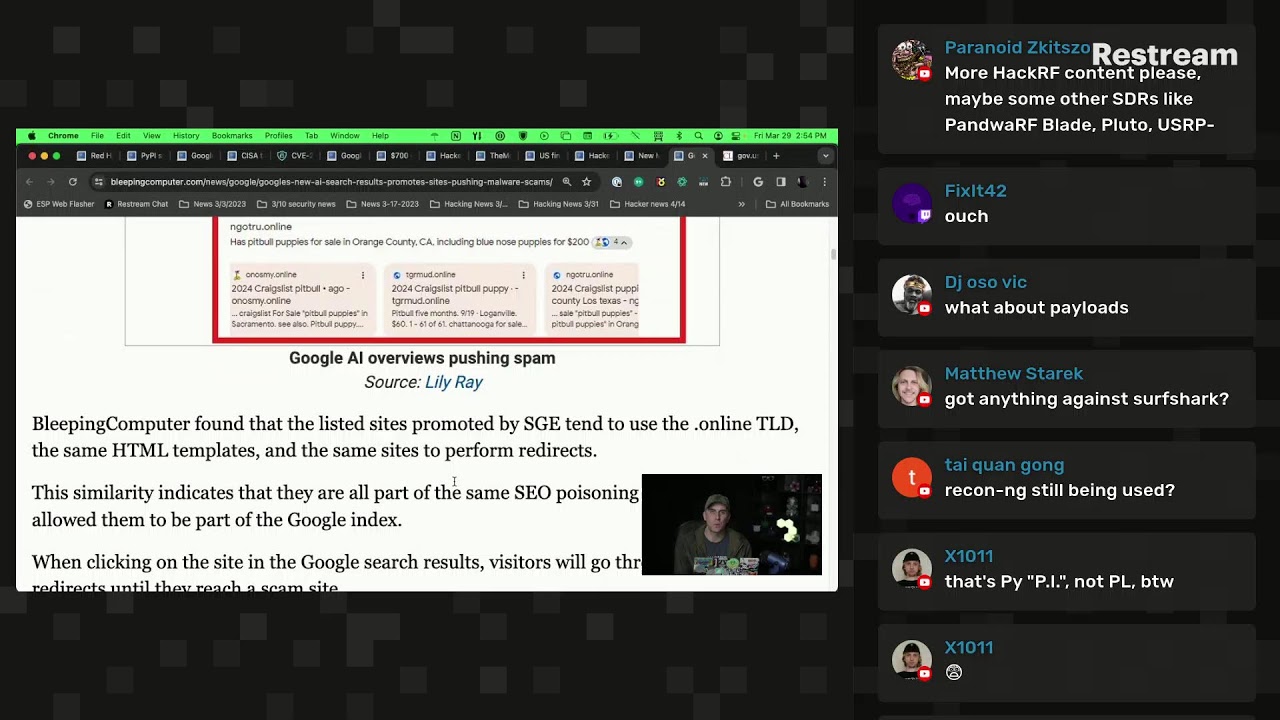Open Chrome's three-dot menu

coord(824,182)
